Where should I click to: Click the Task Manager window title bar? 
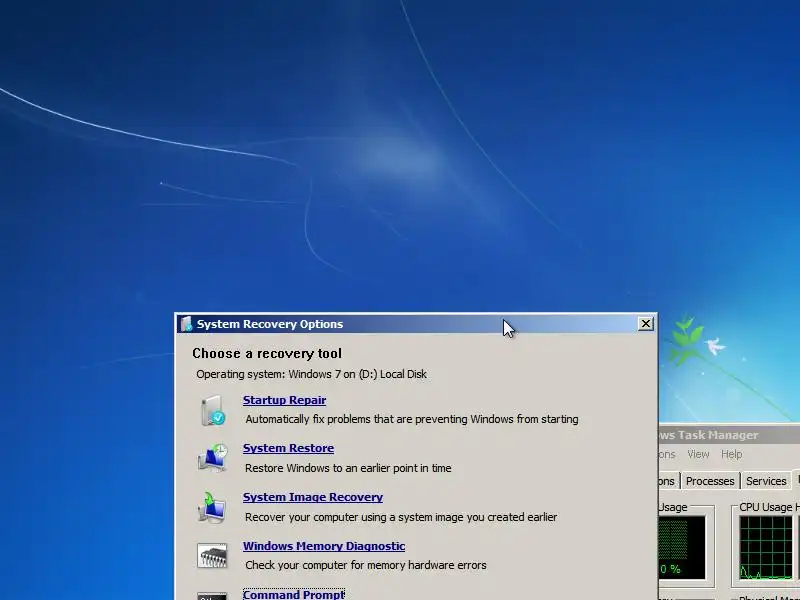pos(730,435)
